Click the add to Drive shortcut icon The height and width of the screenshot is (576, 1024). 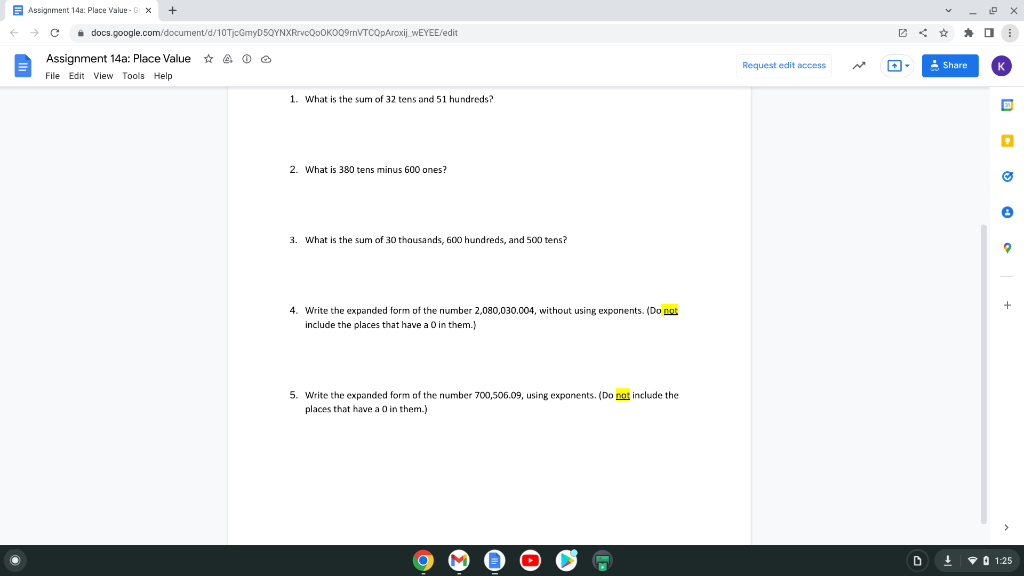click(227, 59)
